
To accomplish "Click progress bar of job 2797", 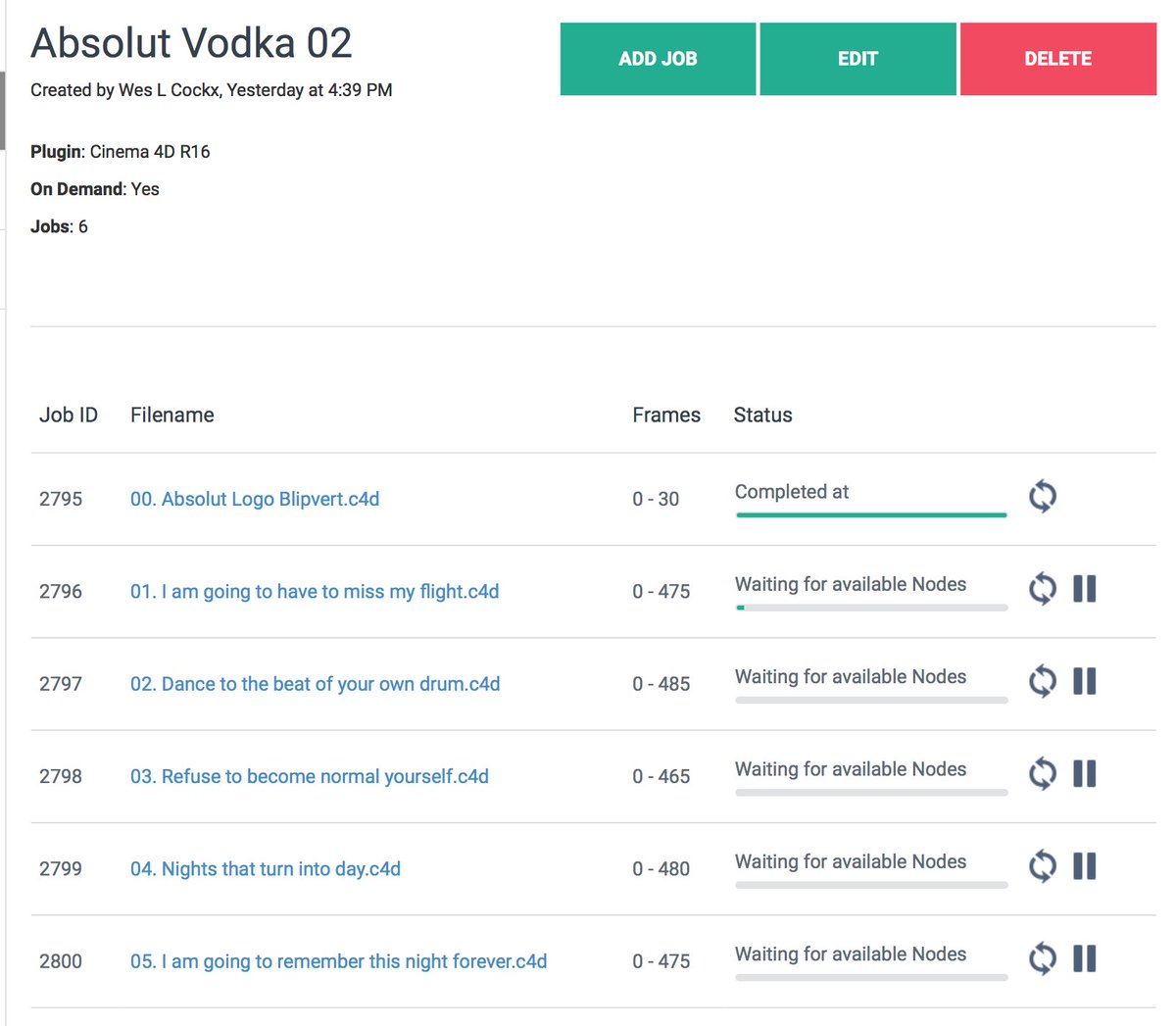I will point(871,700).
